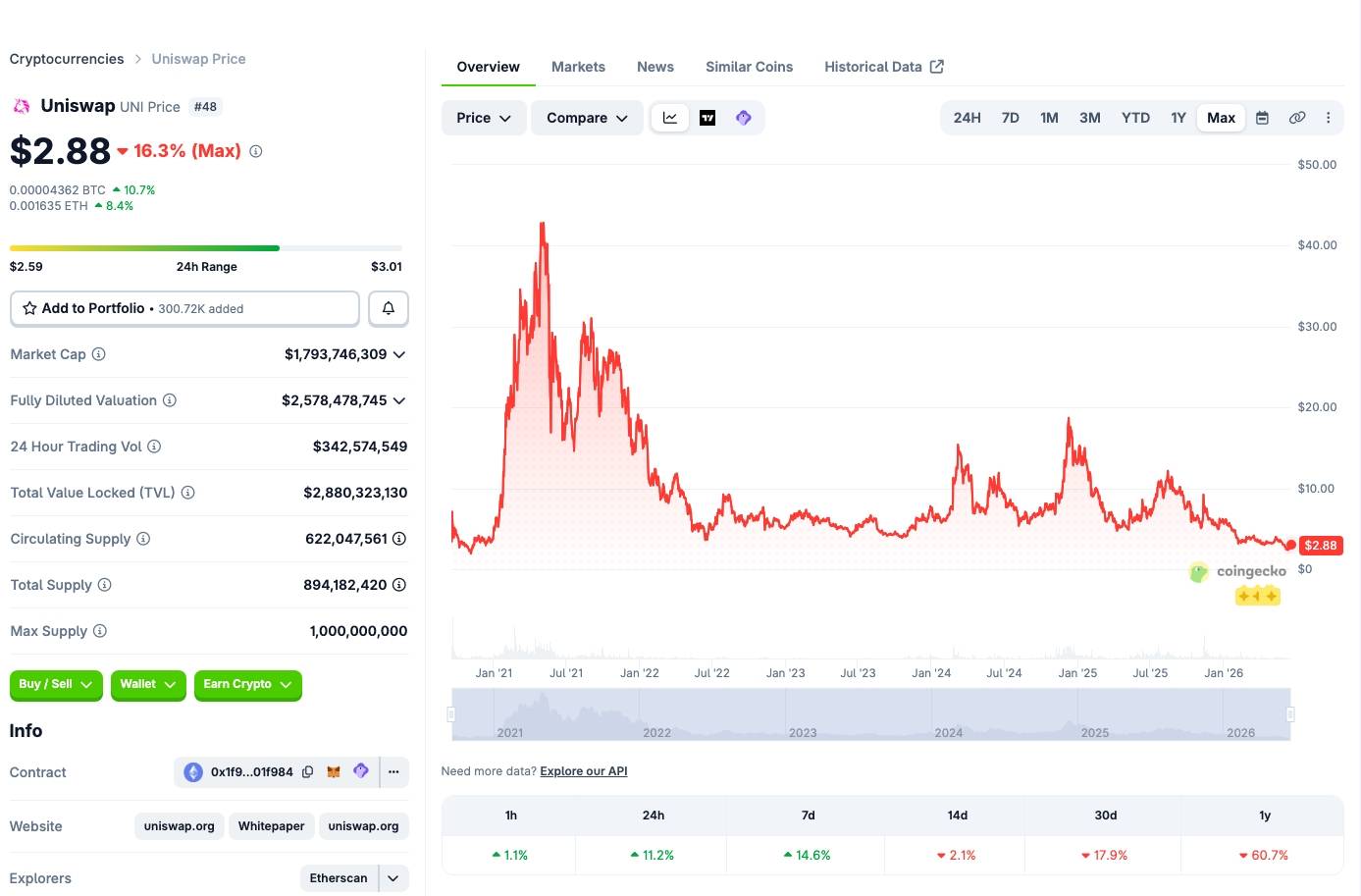The height and width of the screenshot is (896, 1361).
Task: Click the #48 rank badge
Action: click(x=205, y=107)
